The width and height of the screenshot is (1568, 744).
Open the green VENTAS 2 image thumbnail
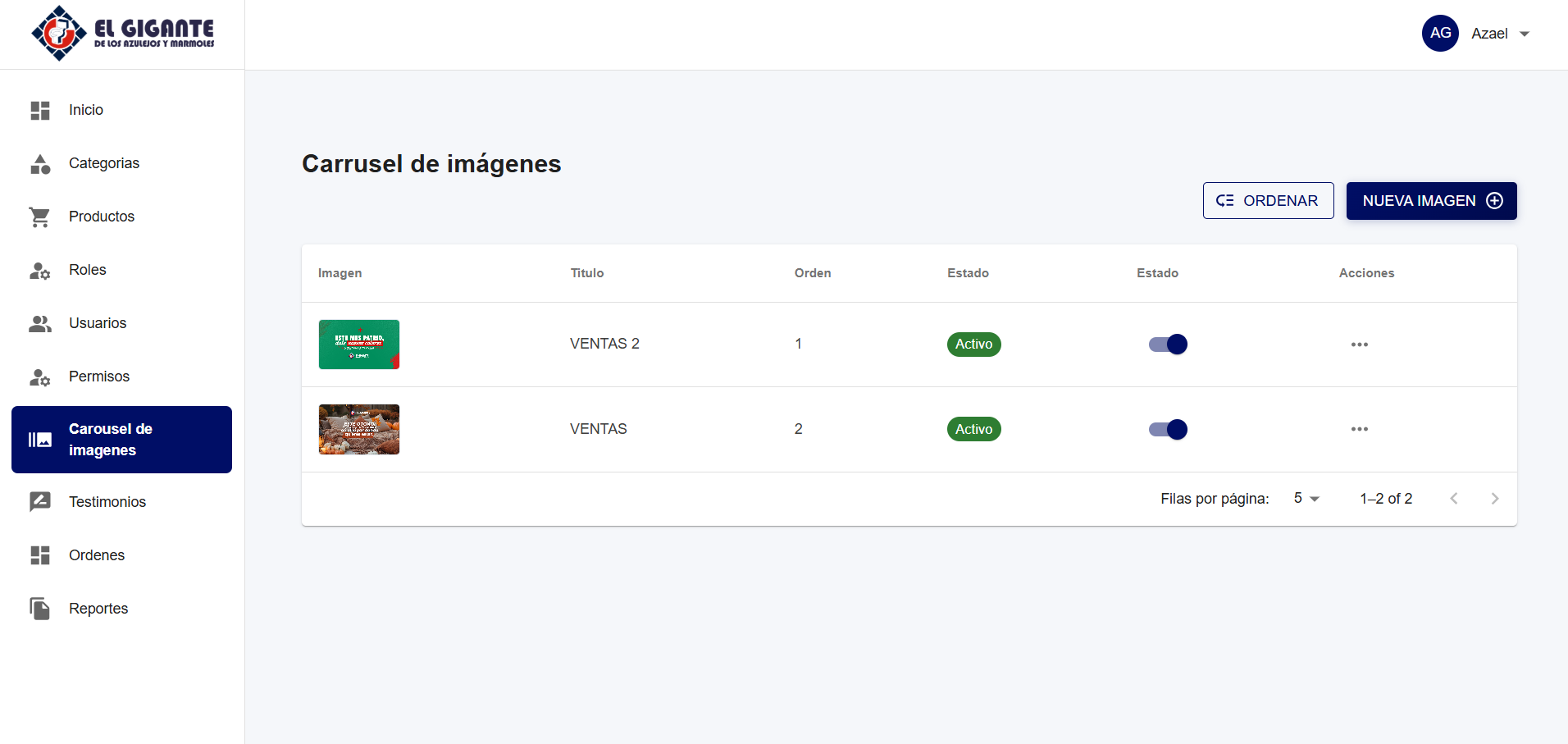tap(359, 345)
